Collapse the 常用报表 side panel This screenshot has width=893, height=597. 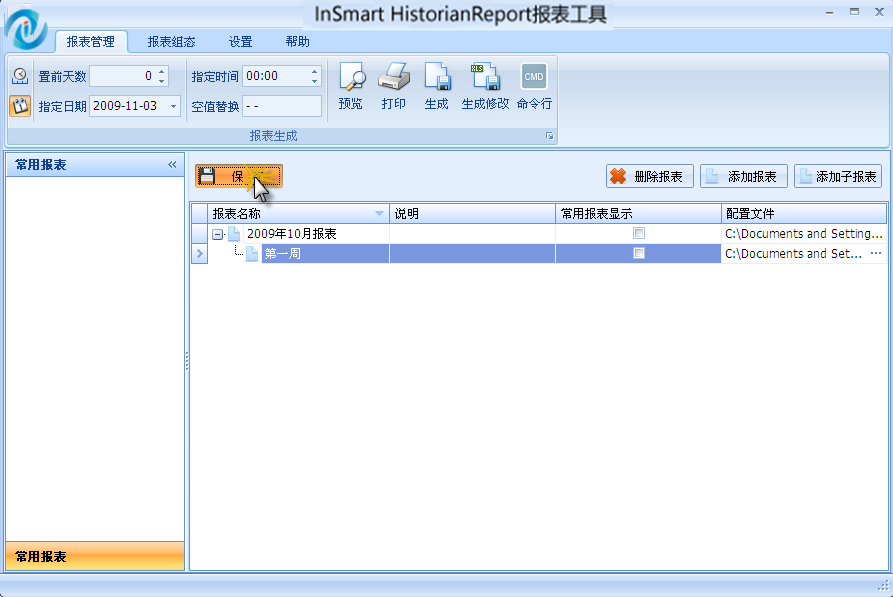pyautogui.click(x=172, y=165)
